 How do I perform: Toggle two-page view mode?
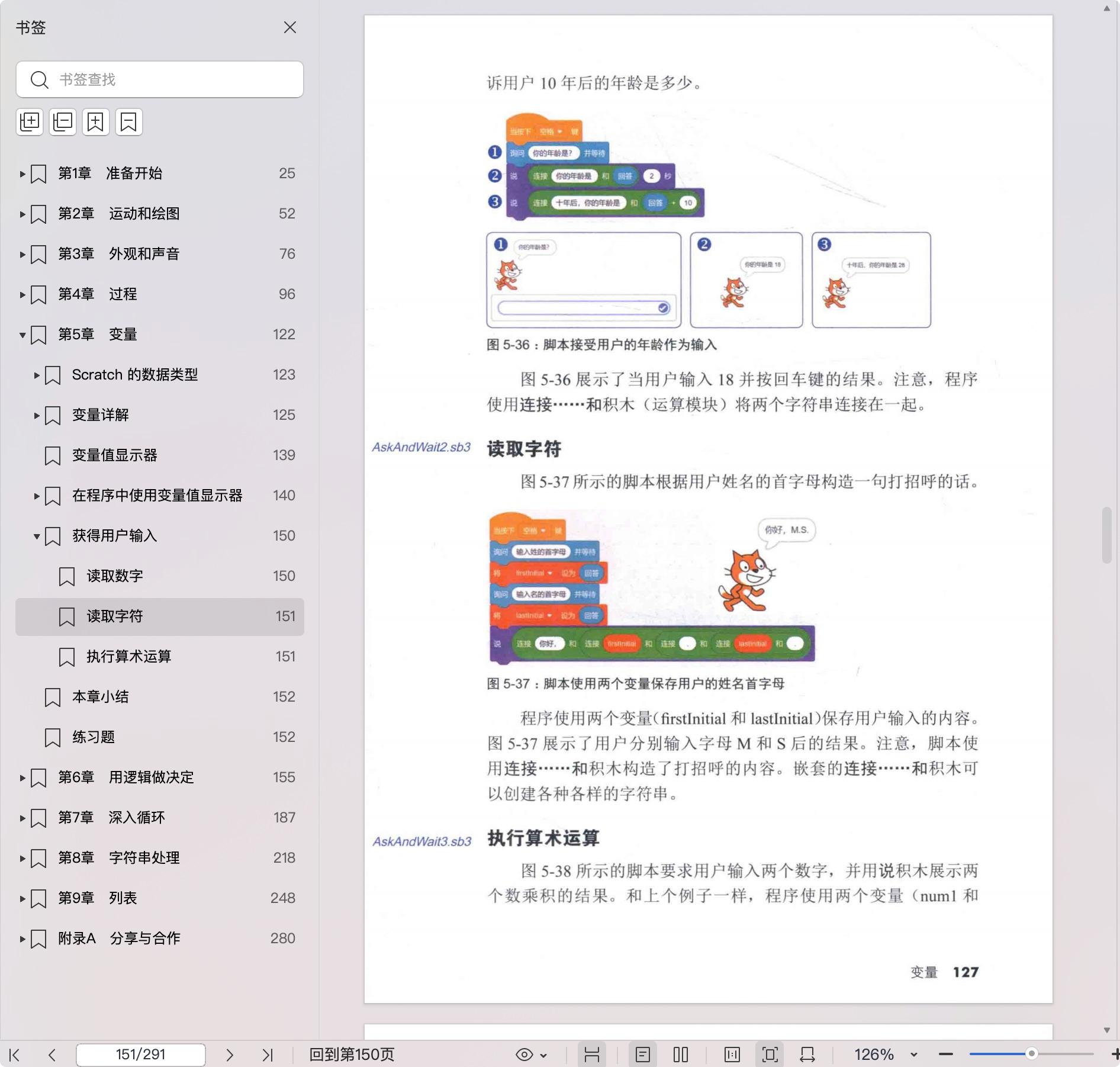[x=681, y=1055]
